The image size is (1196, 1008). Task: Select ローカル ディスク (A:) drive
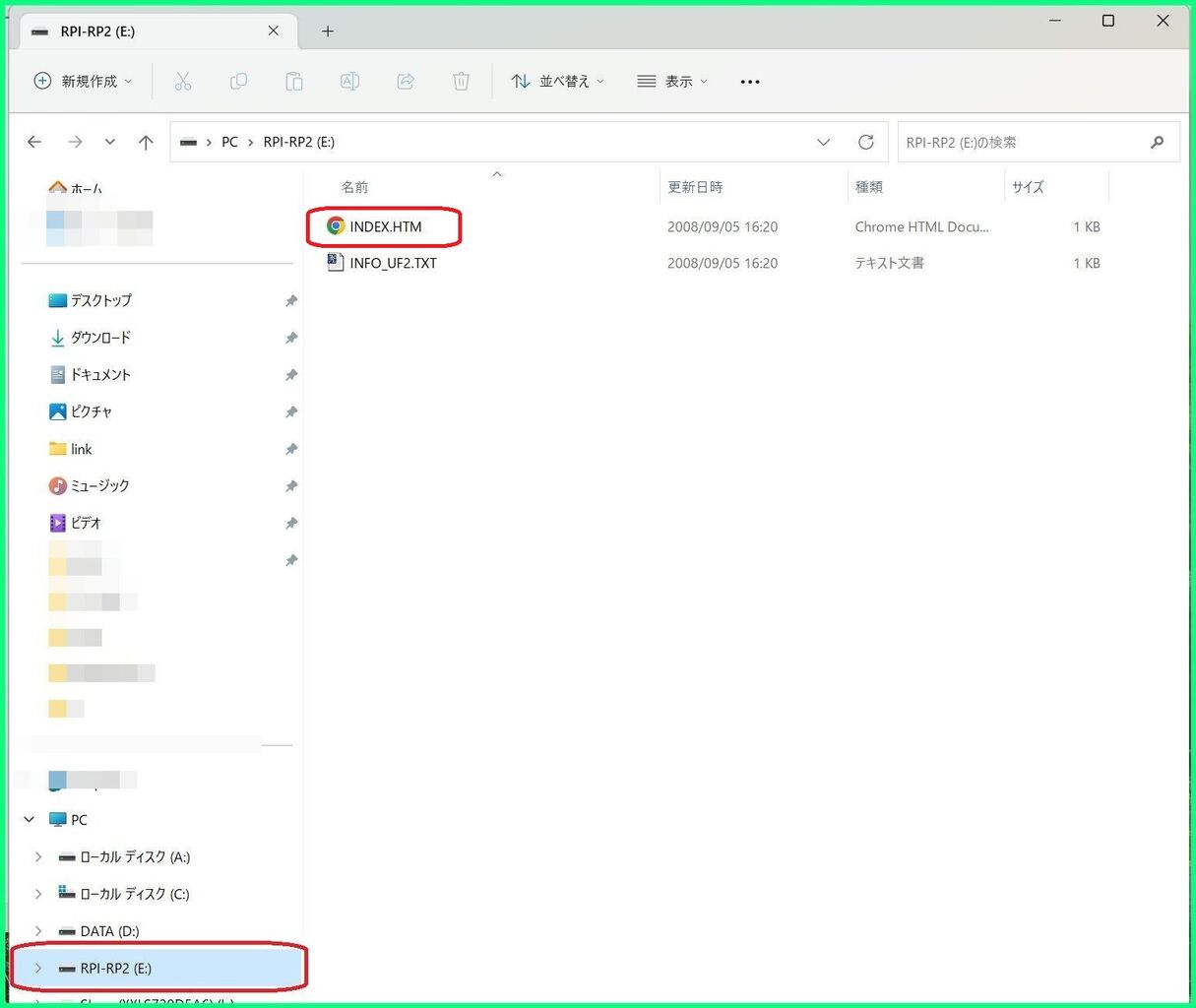pos(124,856)
